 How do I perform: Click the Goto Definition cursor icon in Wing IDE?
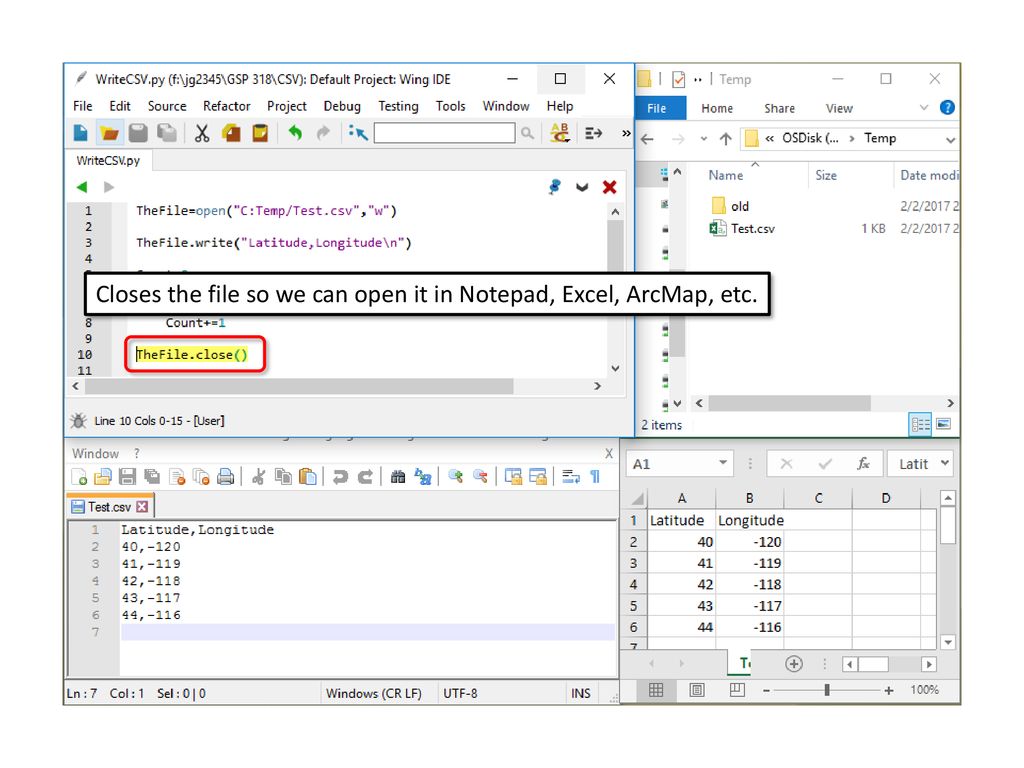(x=358, y=133)
